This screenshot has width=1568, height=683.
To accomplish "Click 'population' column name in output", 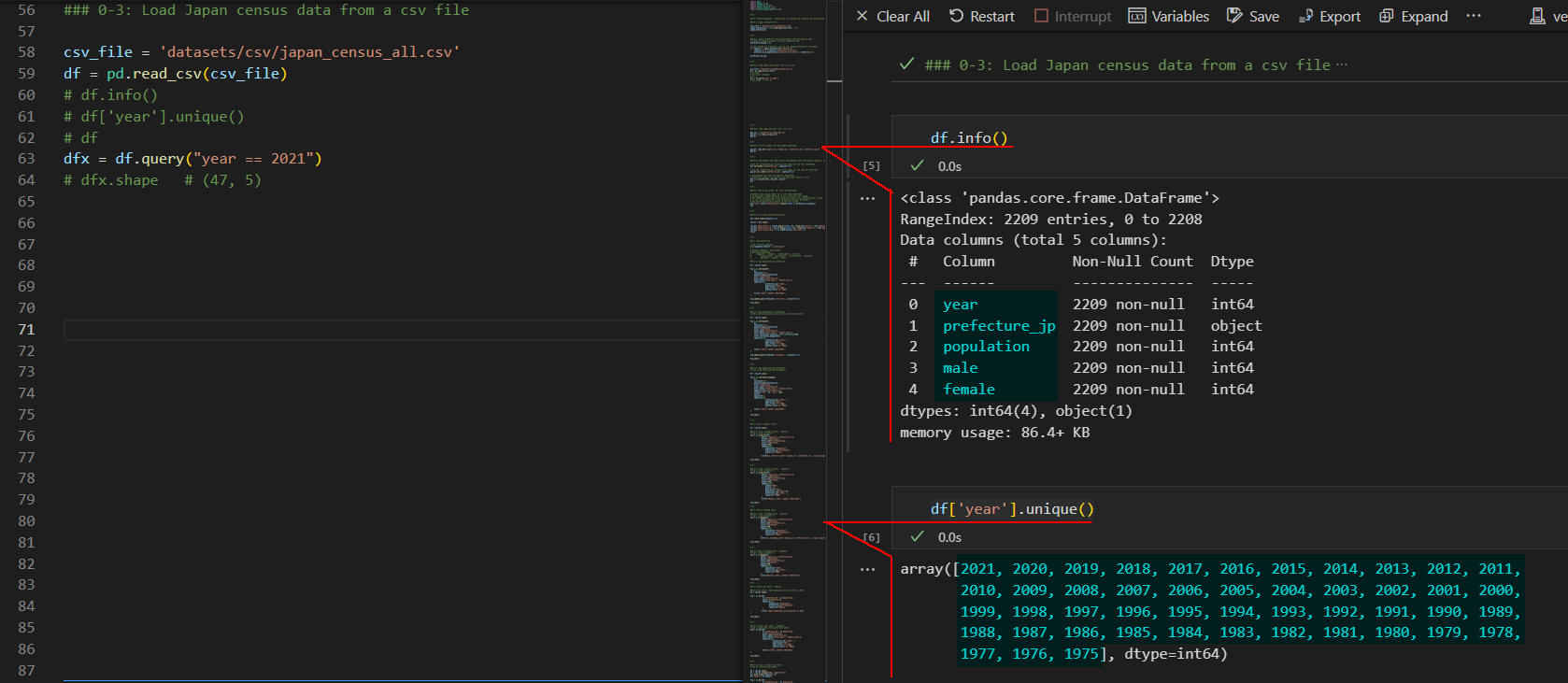I will click(986, 347).
